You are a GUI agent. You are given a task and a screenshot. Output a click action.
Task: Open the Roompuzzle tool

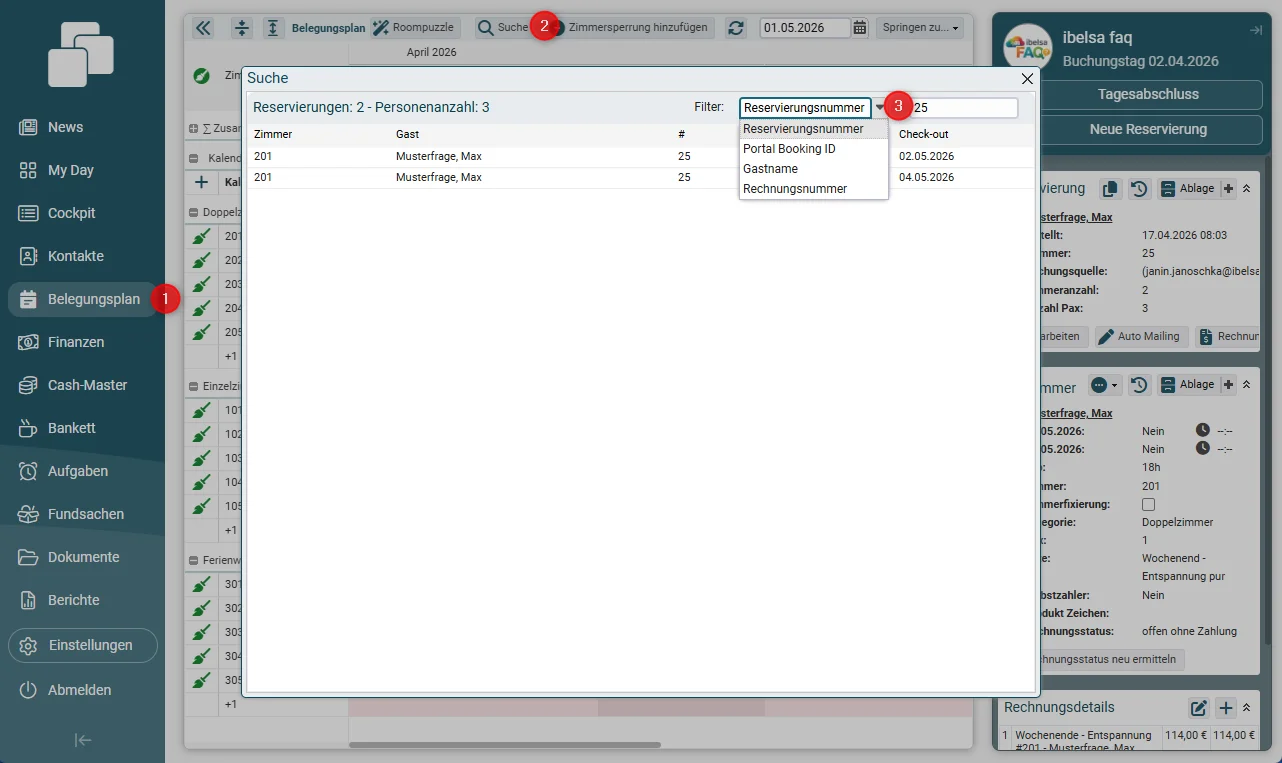(413, 28)
